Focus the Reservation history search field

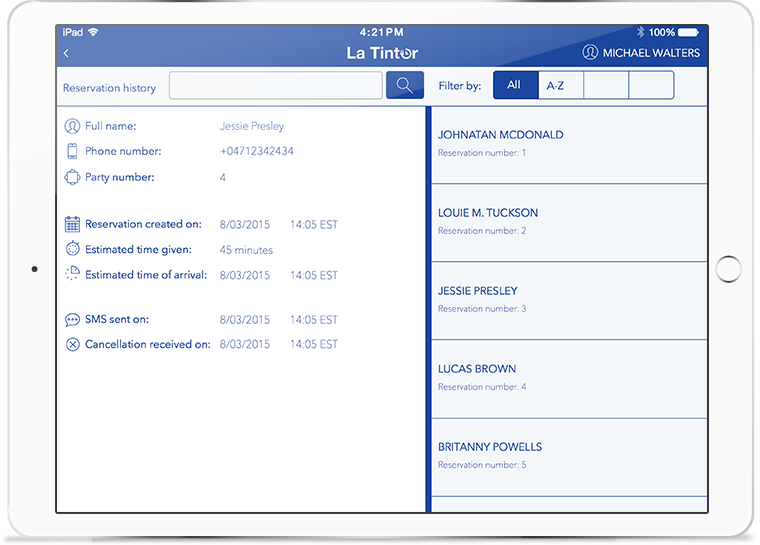[275, 86]
